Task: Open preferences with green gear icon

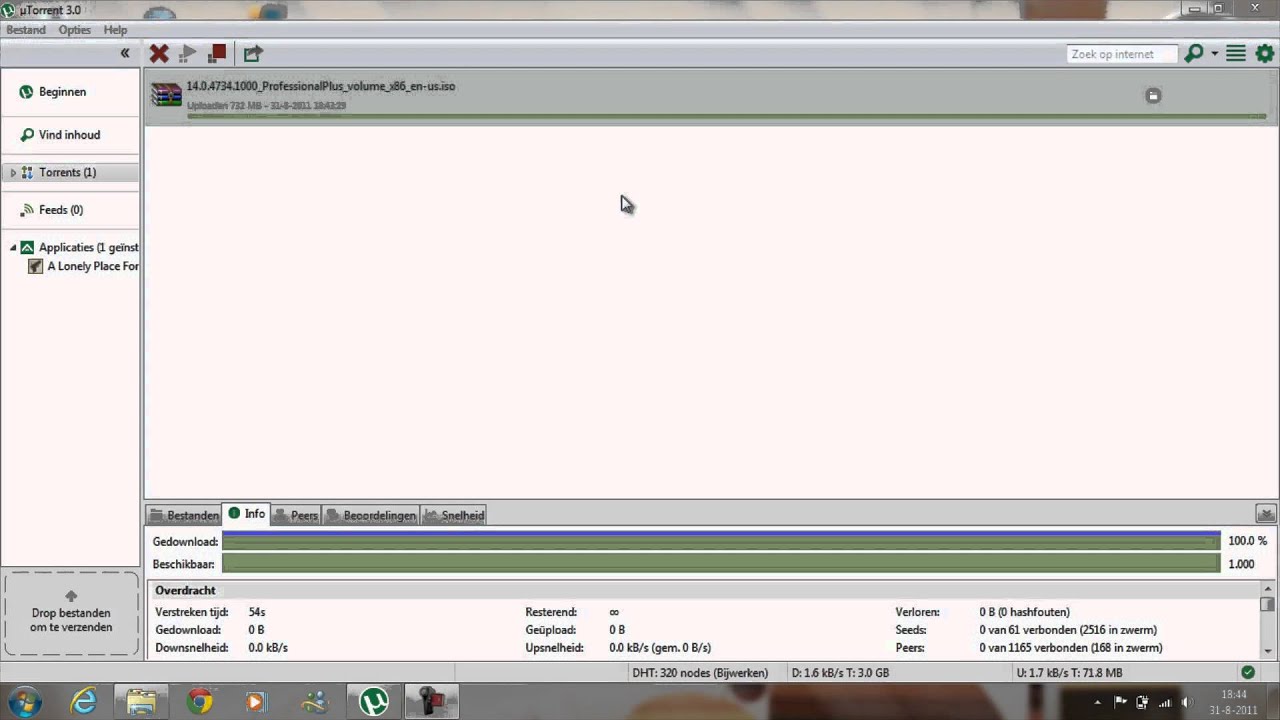Action: tap(1265, 54)
